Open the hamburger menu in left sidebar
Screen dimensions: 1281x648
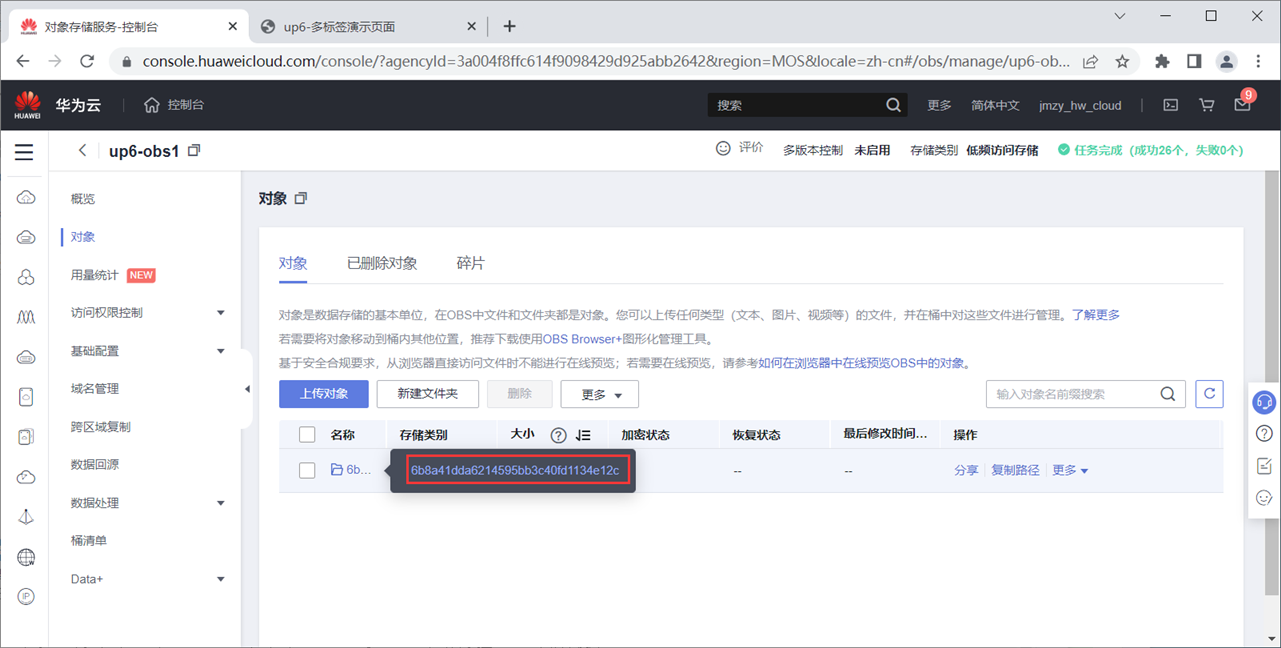(24, 152)
